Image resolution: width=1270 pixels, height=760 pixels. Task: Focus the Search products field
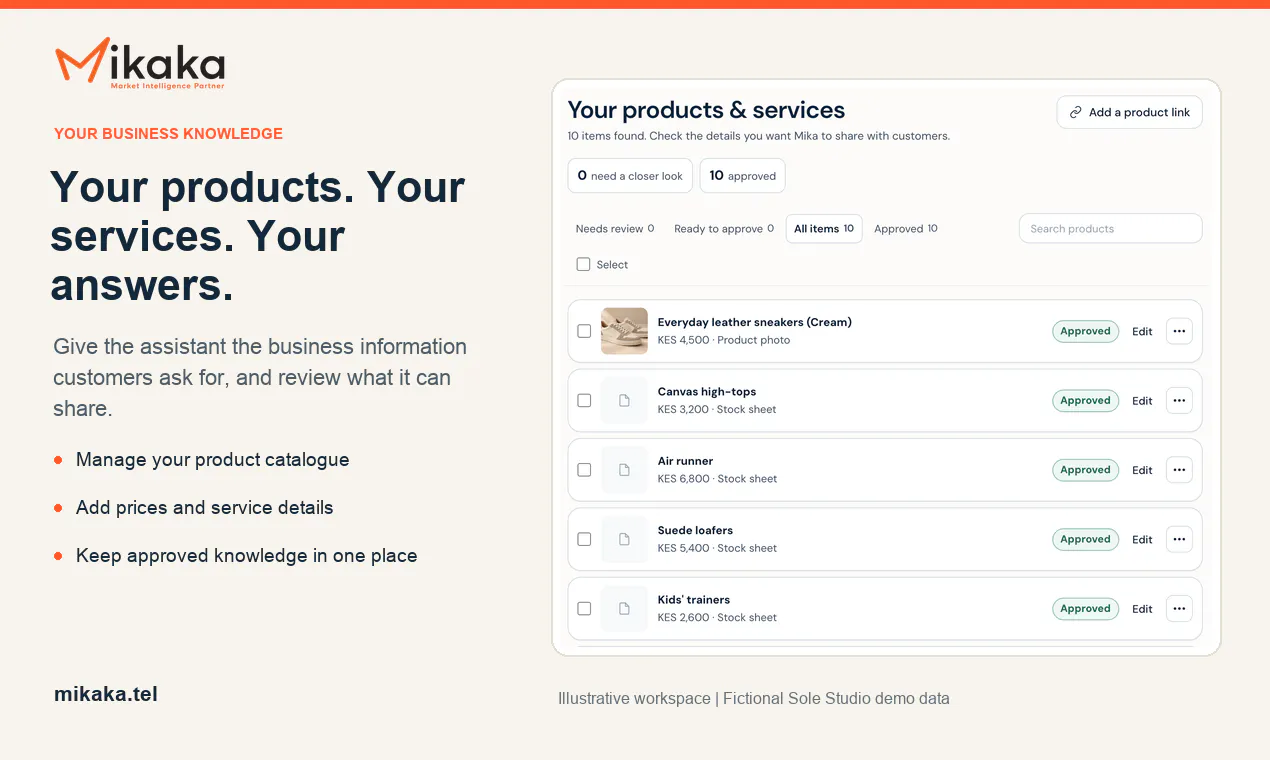tap(1110, 229)
